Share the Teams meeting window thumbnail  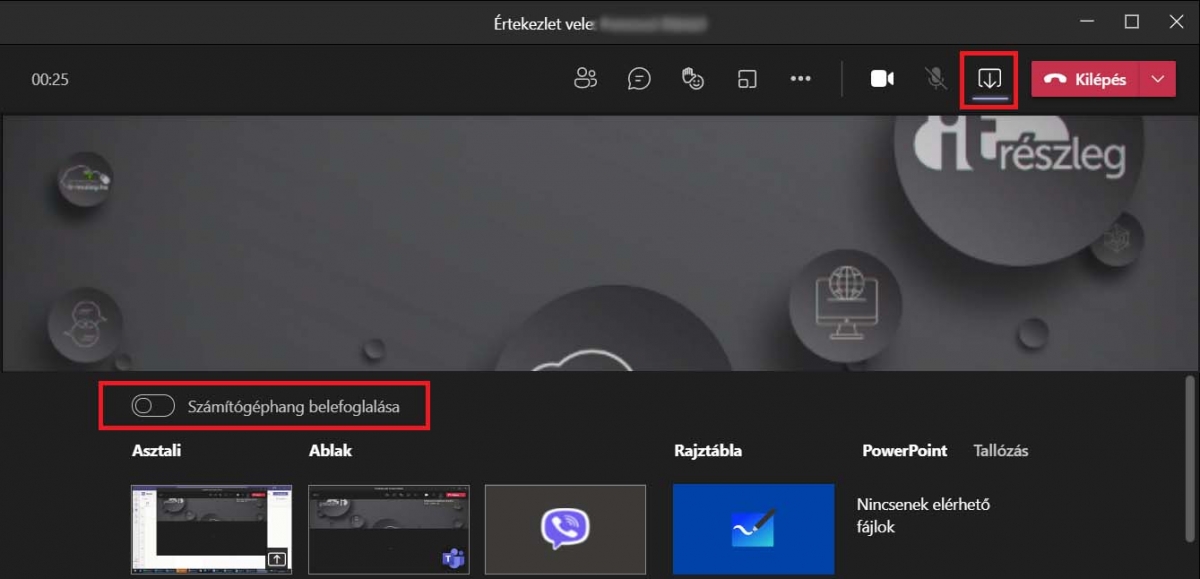pyautogui.click(x=388, y=530)
